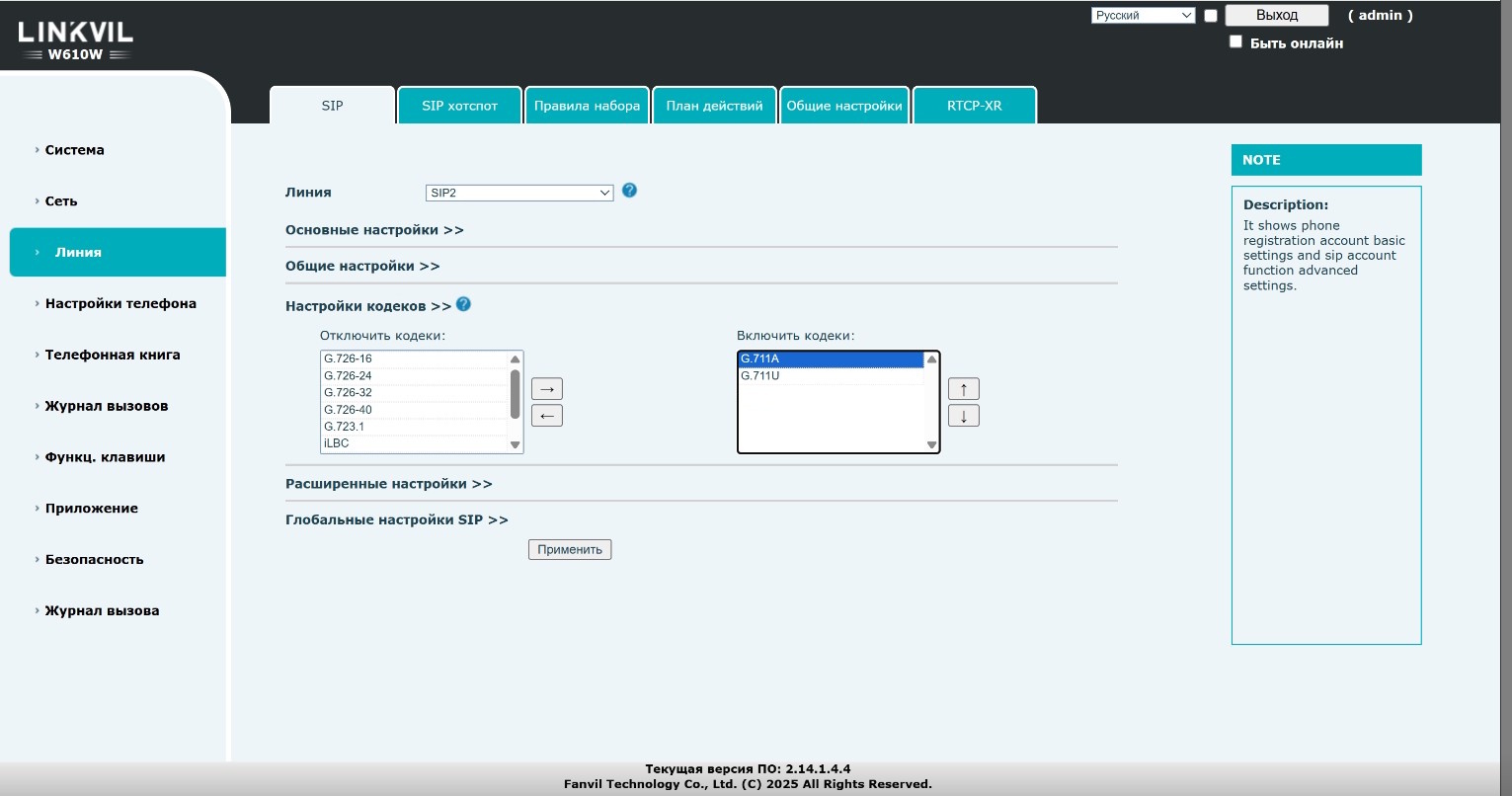Toggle checkbox next to language selector
The image size is (1512, 796).
click(x=1211, y=16)
